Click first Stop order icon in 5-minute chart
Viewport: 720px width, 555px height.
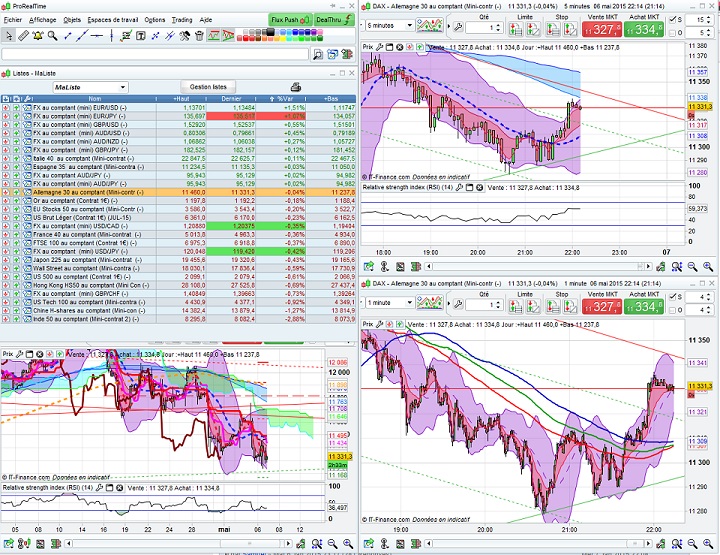coord(552,29)
